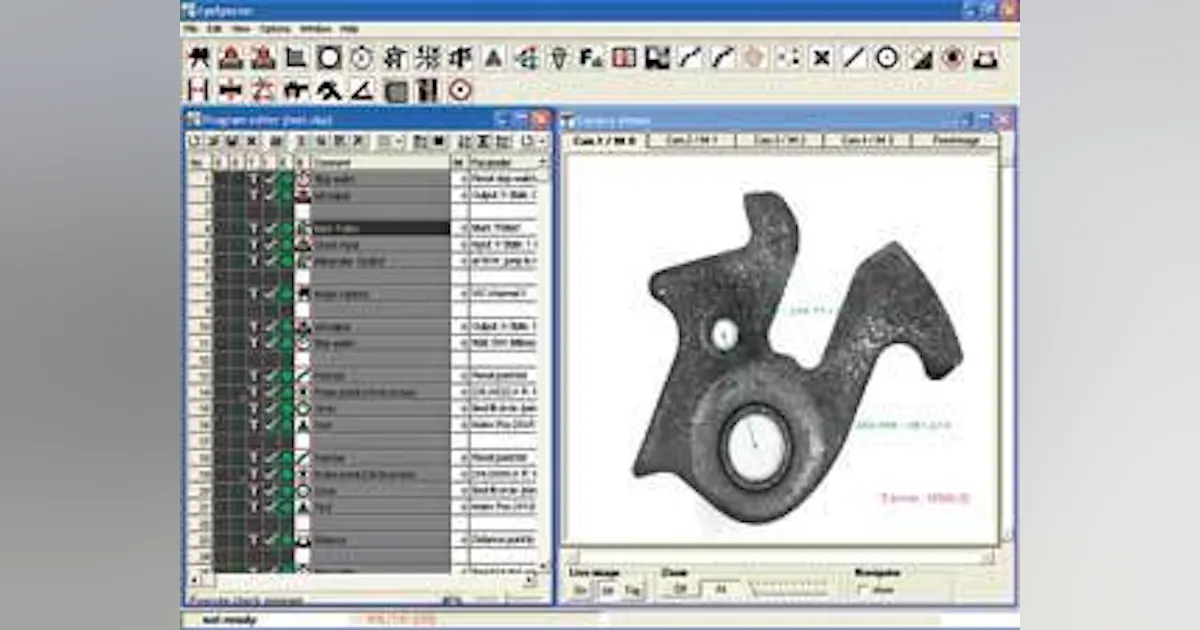Enable the Navigator show checkbox
This screenshot has width=1200, height=630.
click(x=862, y=590)
